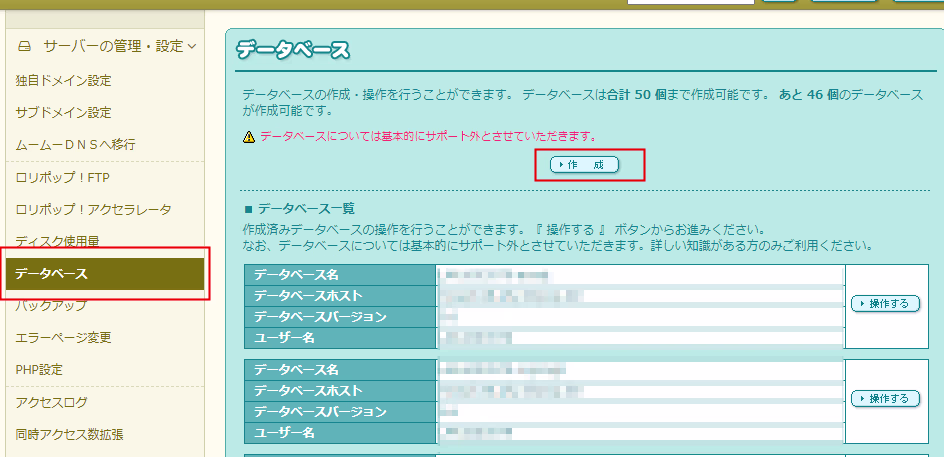This screenshot has height=457, width=944.
Task: Open サブドメイン設定 in the sidebar
Action: pos(63,113)
